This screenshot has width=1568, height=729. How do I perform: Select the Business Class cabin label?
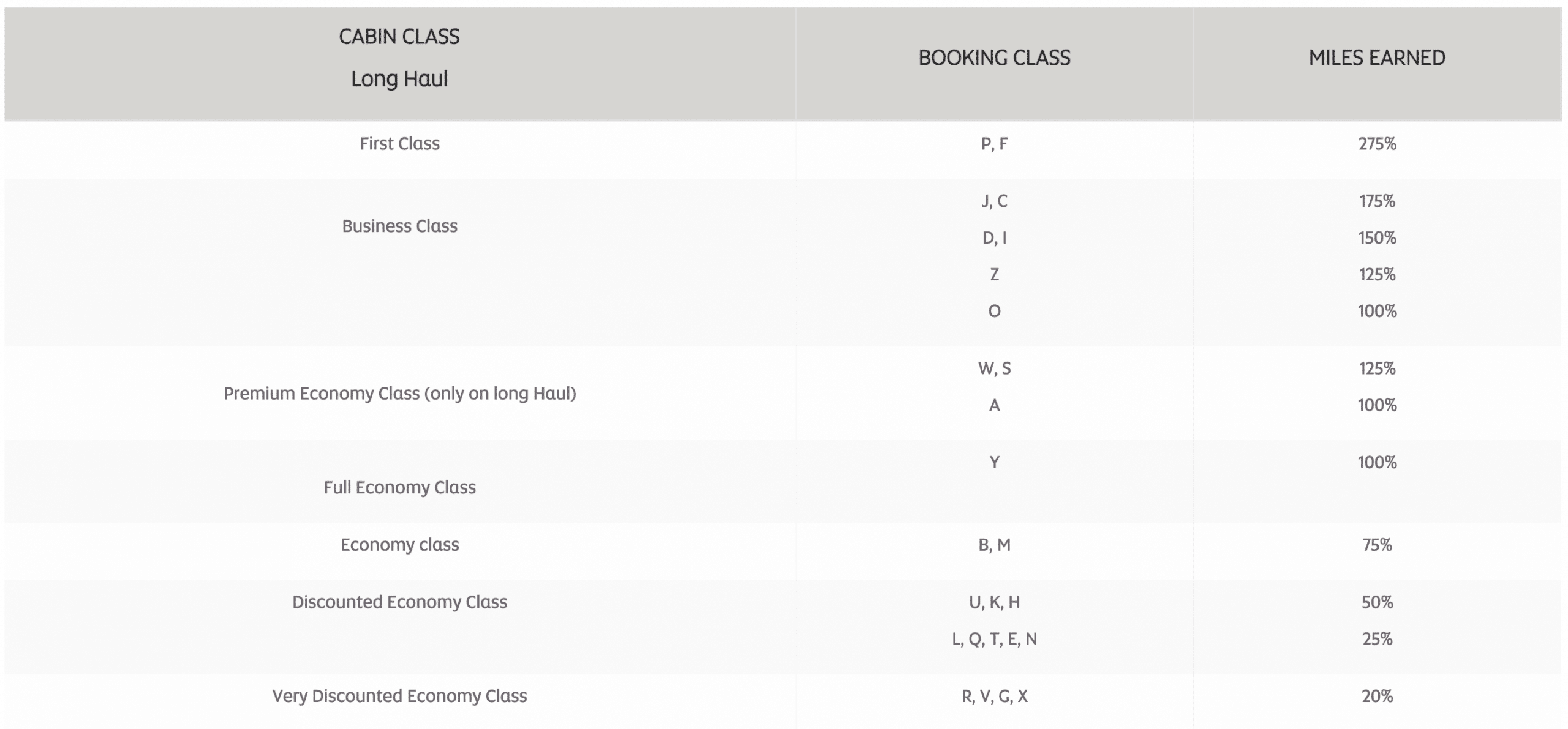[x=399, y=226]
